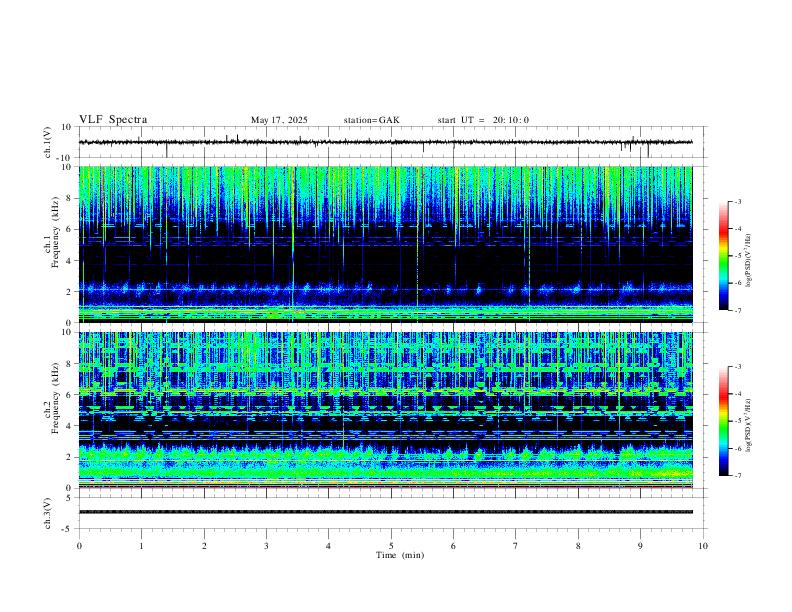
Task: Click the time axis tick label "9"
Action: [x=640, y=546]
